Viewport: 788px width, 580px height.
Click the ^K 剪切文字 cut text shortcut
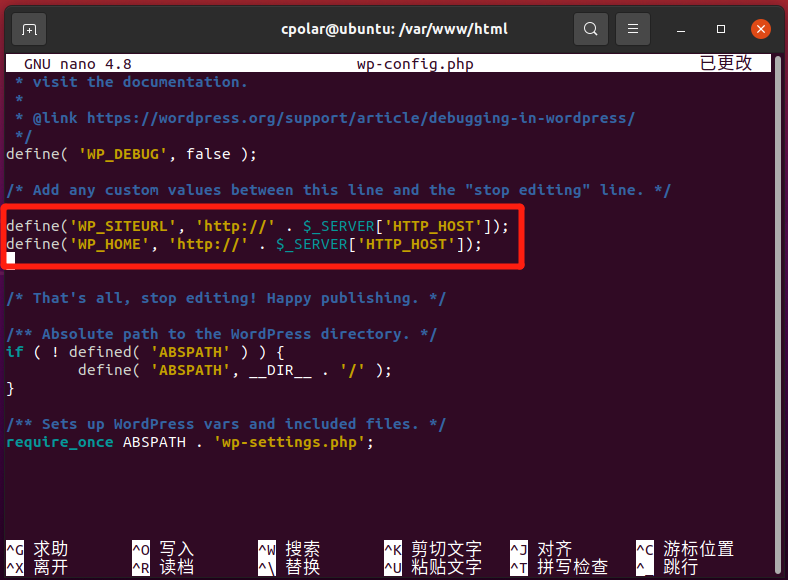pos(433,549)
